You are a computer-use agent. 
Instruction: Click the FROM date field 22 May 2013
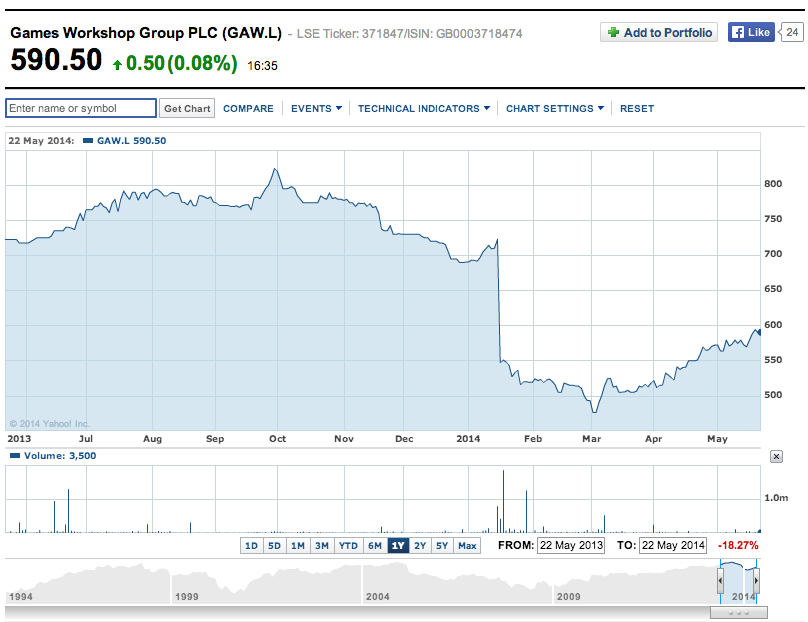pos(571,545)
